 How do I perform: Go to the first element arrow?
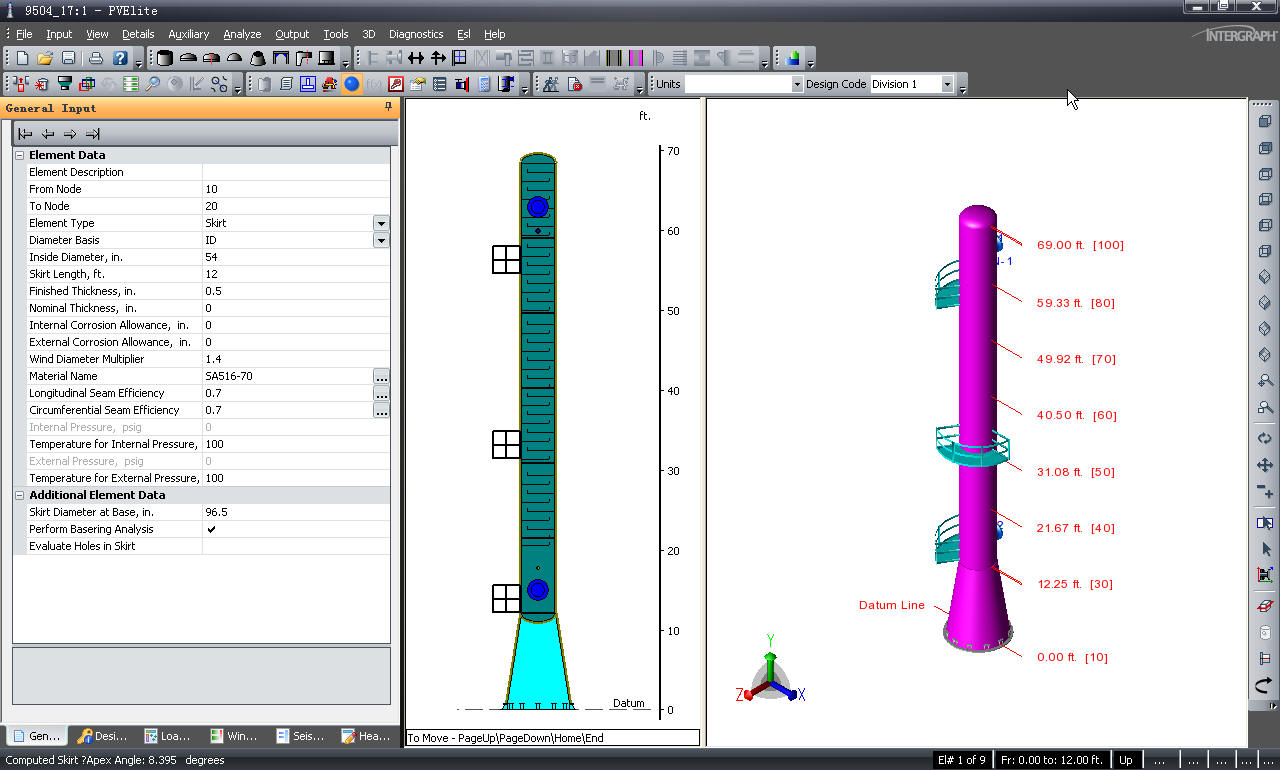[x=25, y=134]
